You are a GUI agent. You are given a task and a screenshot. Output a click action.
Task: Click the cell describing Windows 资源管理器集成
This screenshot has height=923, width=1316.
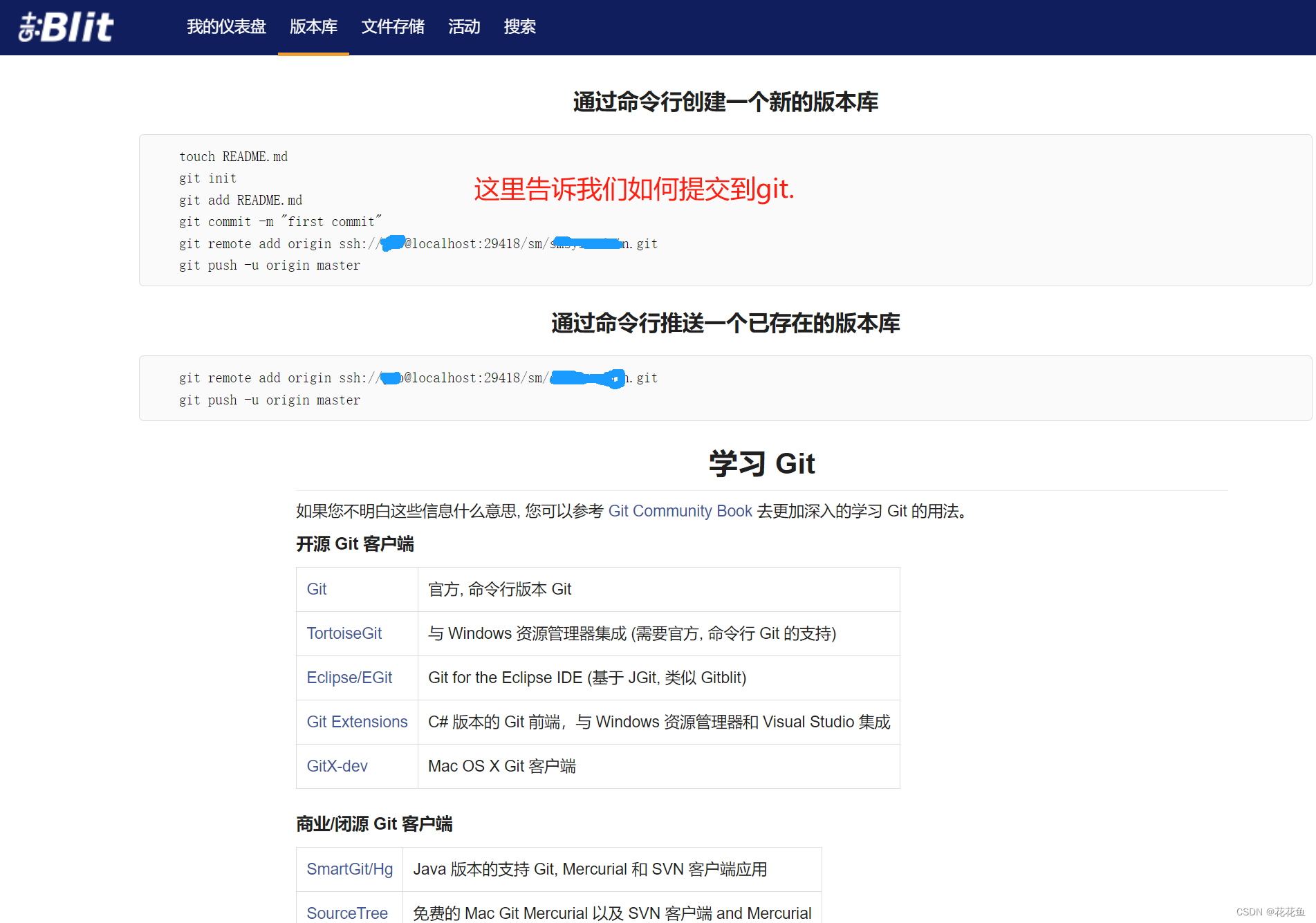tap(658, 633)
